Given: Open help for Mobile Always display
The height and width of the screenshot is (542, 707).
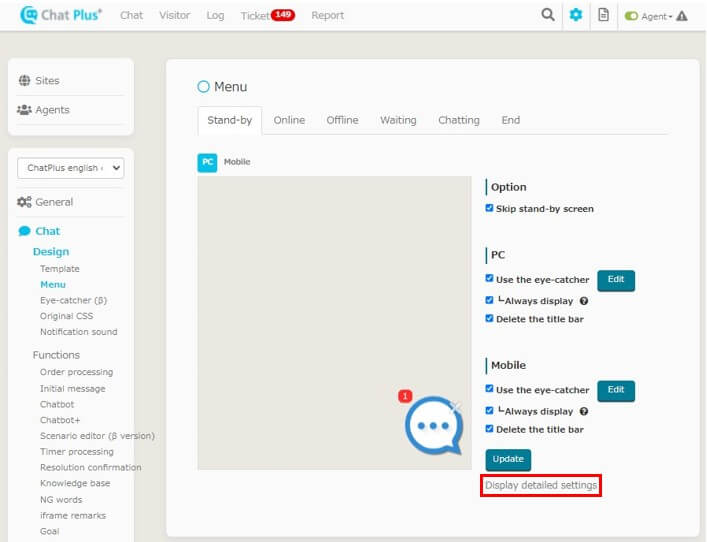Looking at the screenshot, I should 584,411.
